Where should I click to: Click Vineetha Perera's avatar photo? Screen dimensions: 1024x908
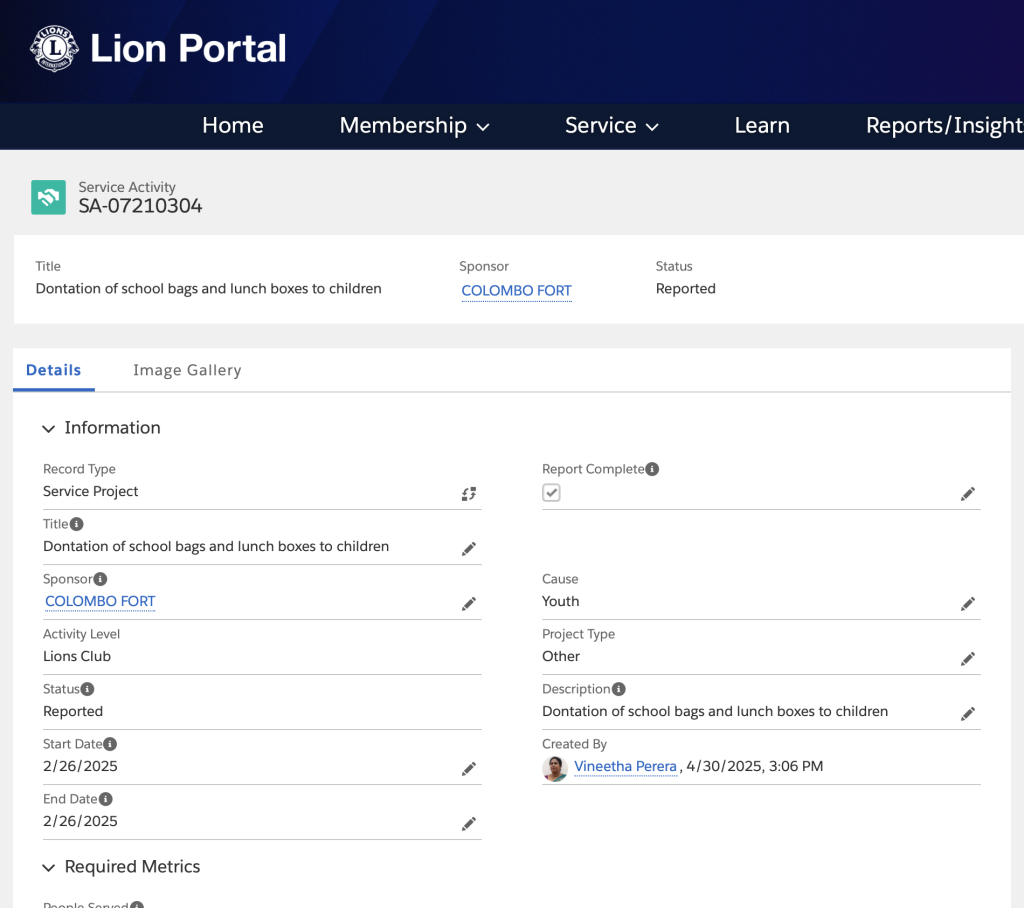tap(555, 768)
